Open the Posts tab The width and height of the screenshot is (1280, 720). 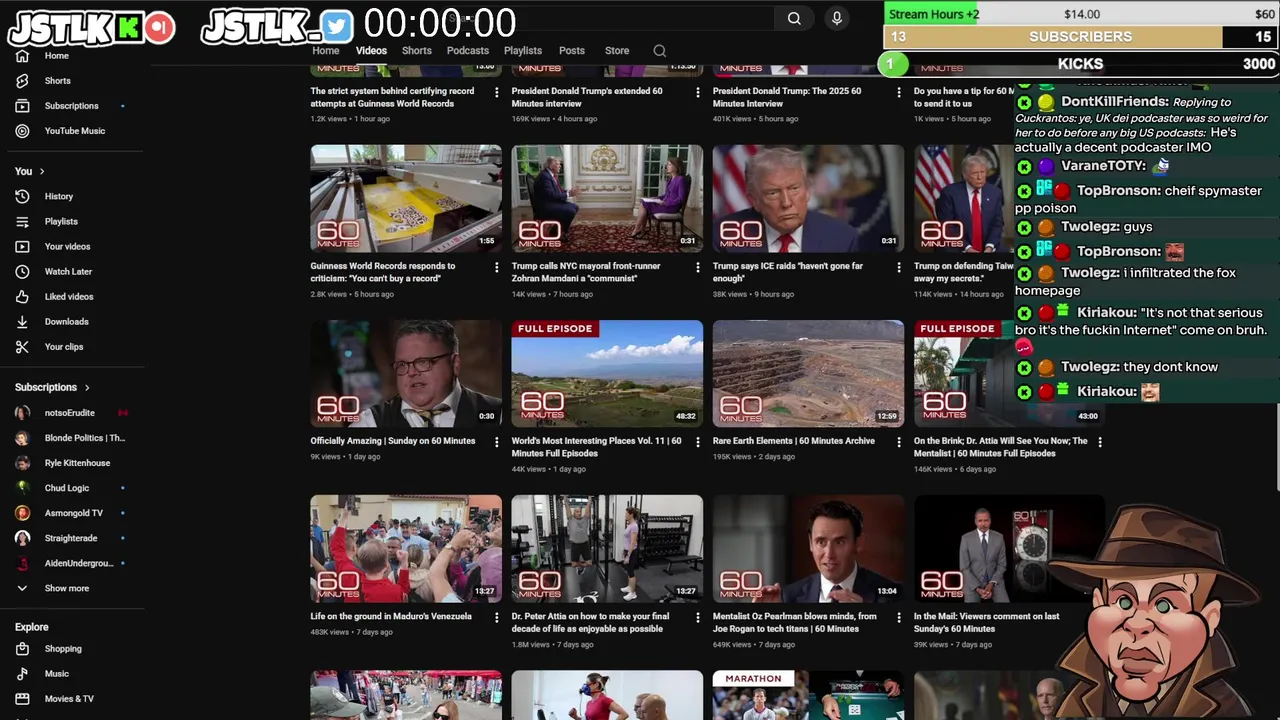[x=572, y=51]
